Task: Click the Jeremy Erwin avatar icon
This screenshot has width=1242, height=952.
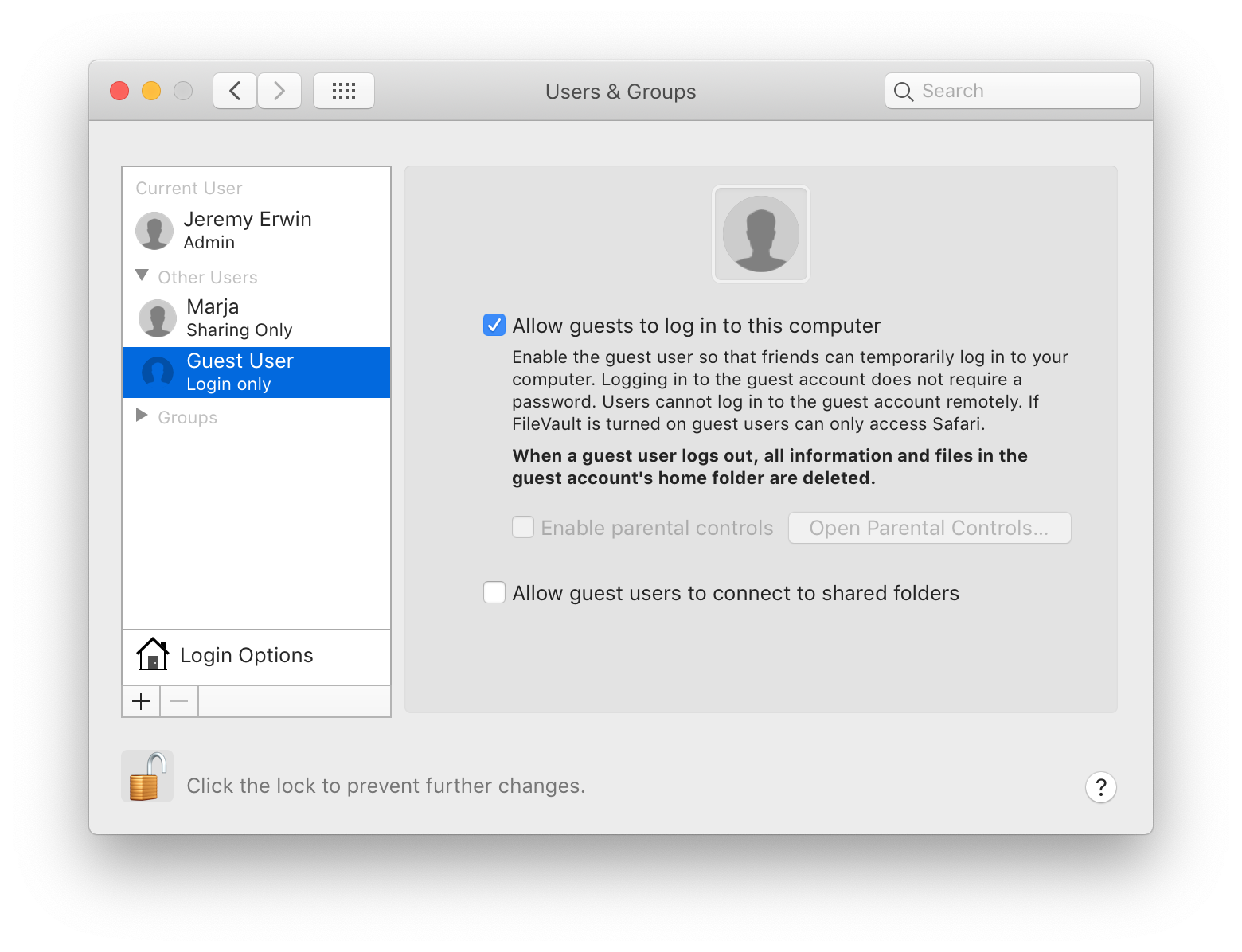Action: pyautogui.click(x=154, y=231)
